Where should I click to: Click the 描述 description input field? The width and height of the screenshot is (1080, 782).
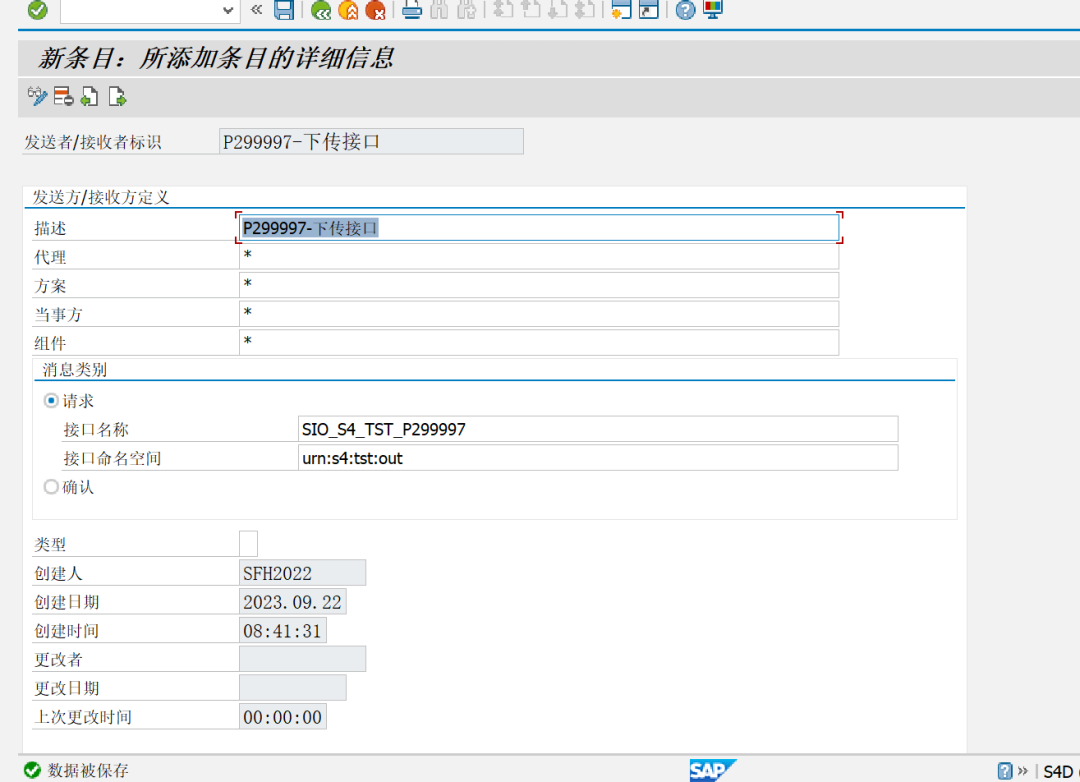coord(539,228)
